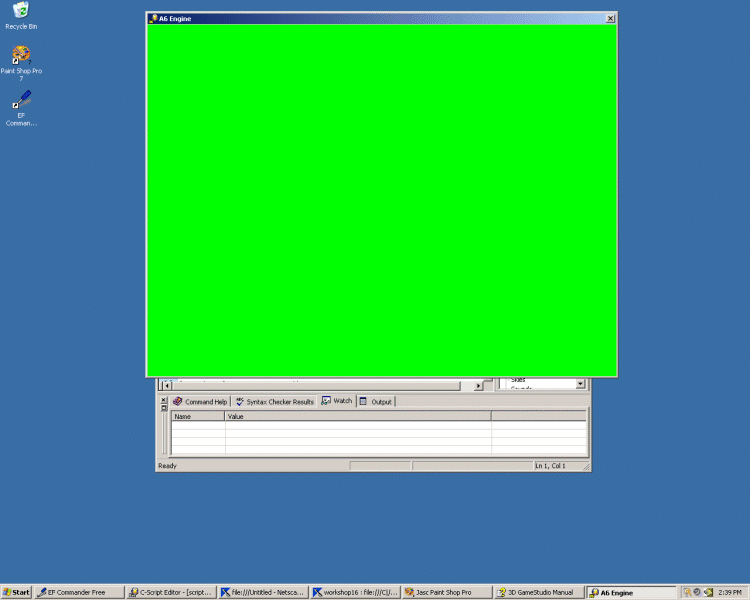750x600 pixels.
Task: Open the Windows Start menu
Action: point(17,592)
